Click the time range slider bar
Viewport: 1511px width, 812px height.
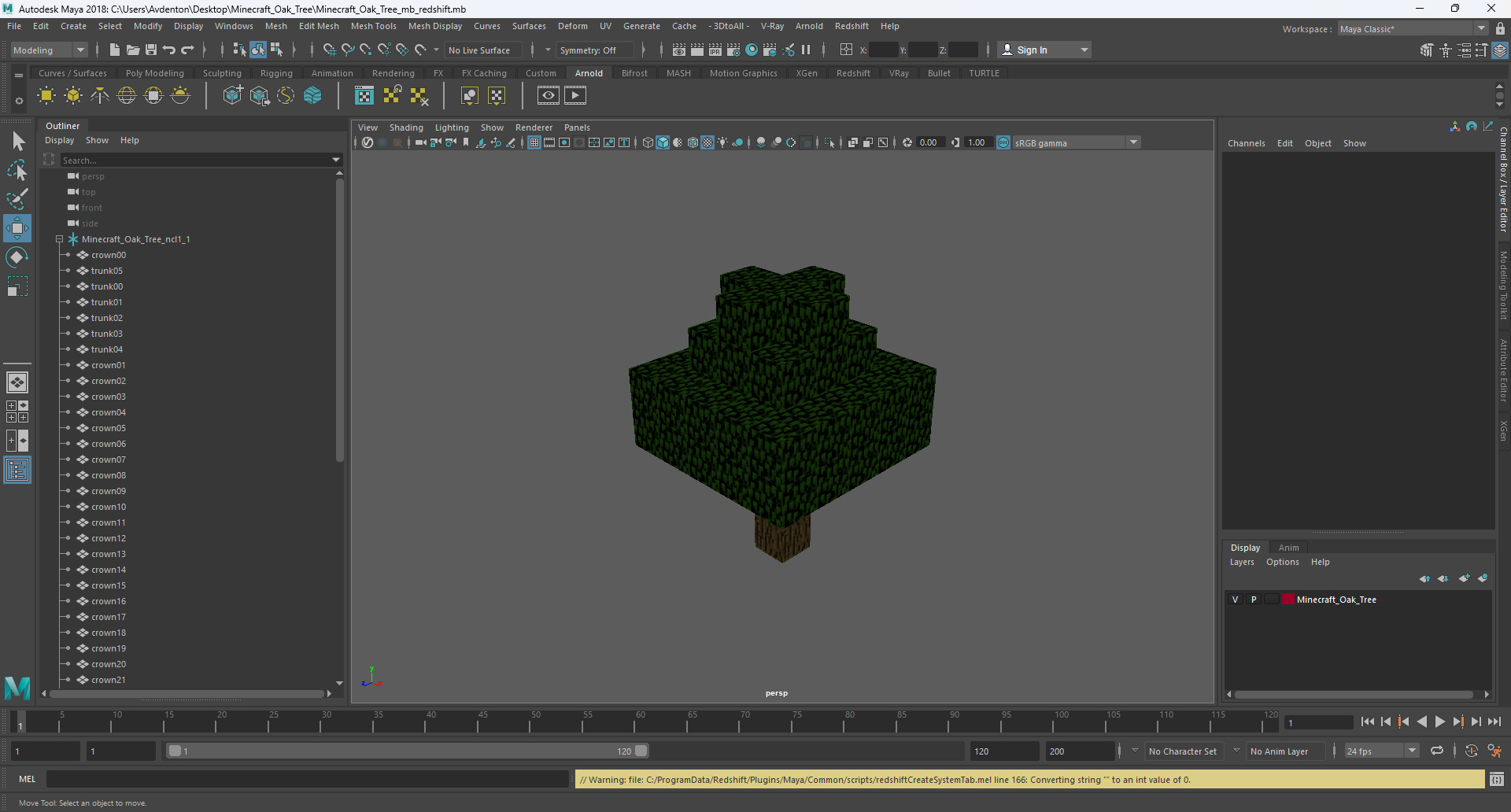tap(408, 751)
